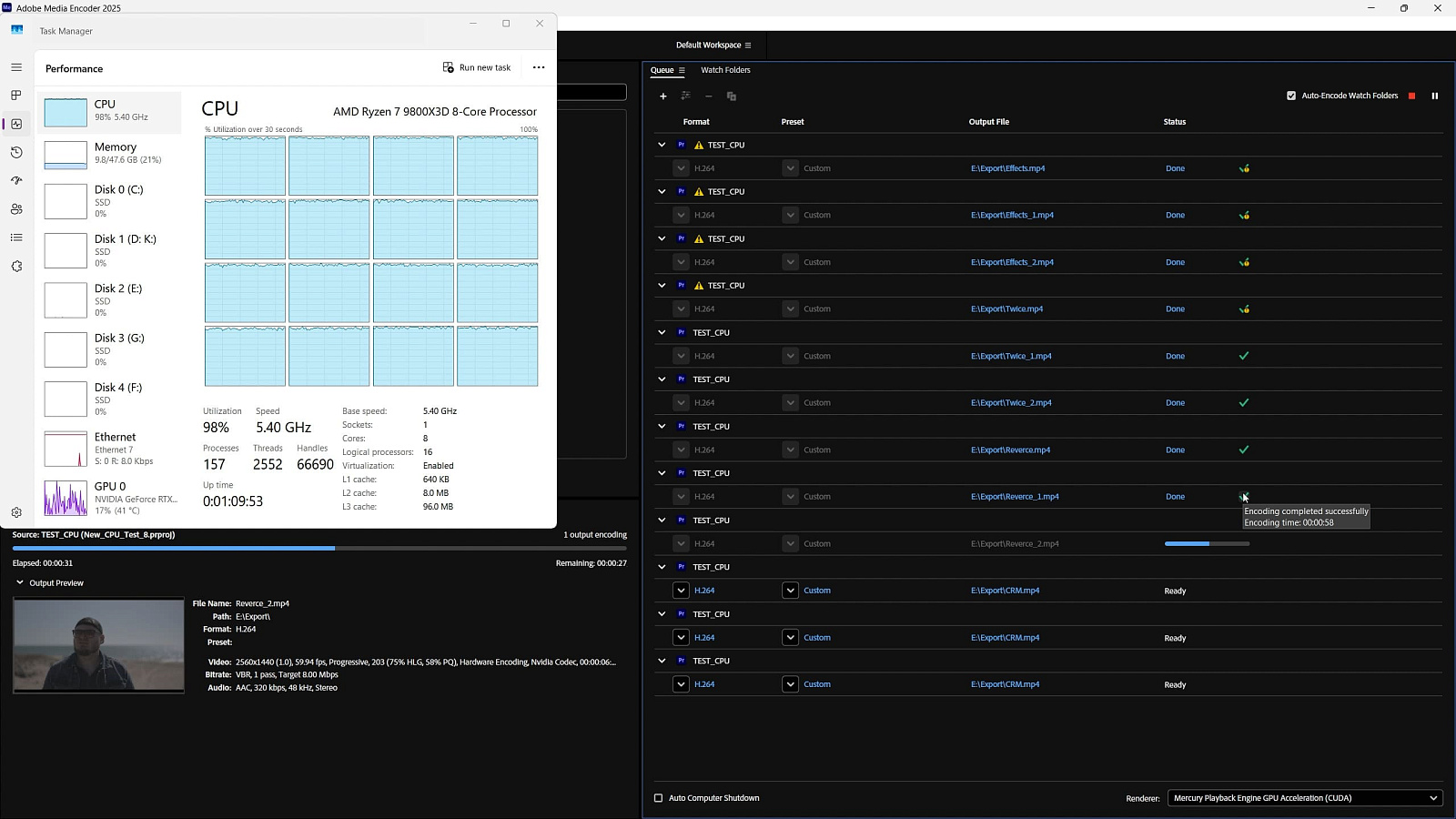Duplicate the selected queue item
This screenshot has width=1456, height=819.
731,96
